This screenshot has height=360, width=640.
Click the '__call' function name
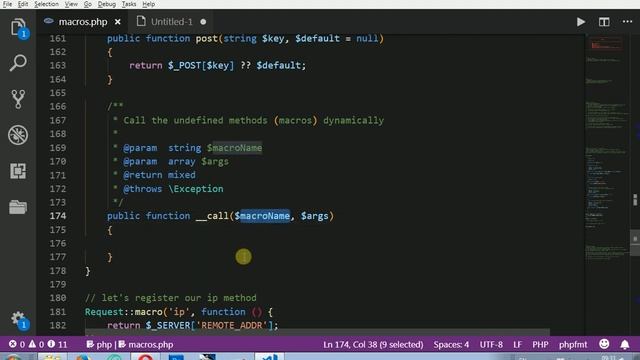212,216
